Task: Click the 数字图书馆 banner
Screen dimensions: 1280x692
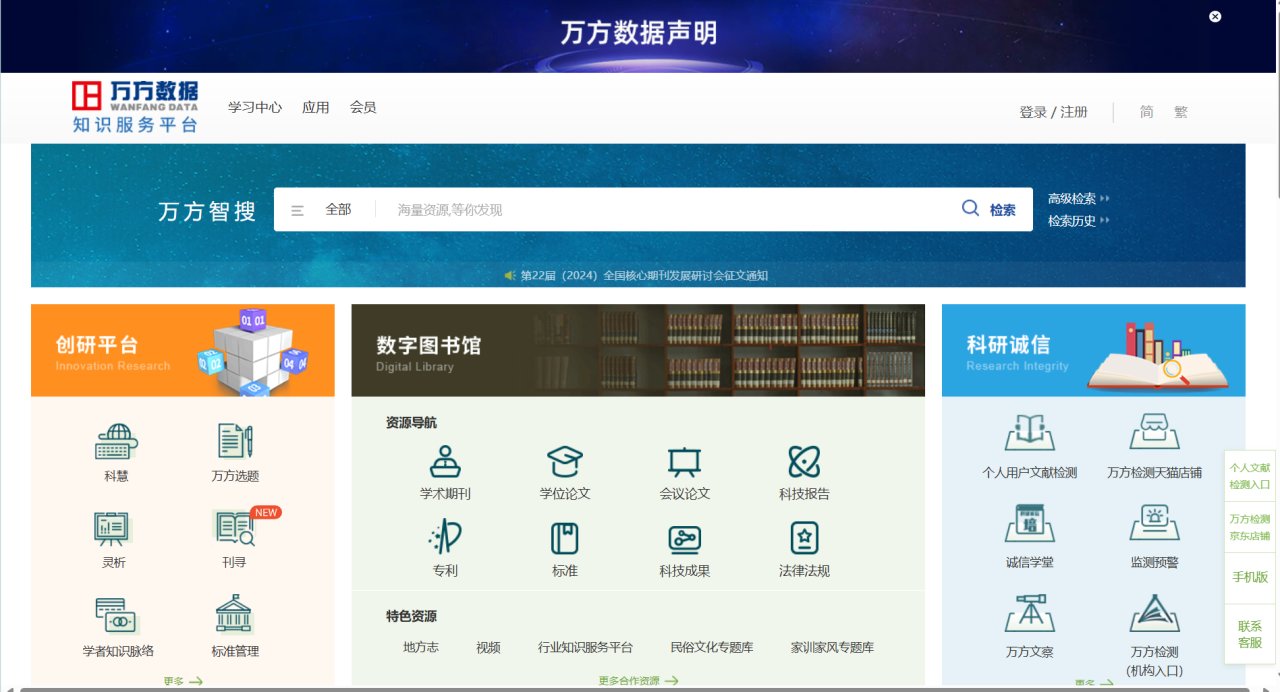Action: coord(638,350)
